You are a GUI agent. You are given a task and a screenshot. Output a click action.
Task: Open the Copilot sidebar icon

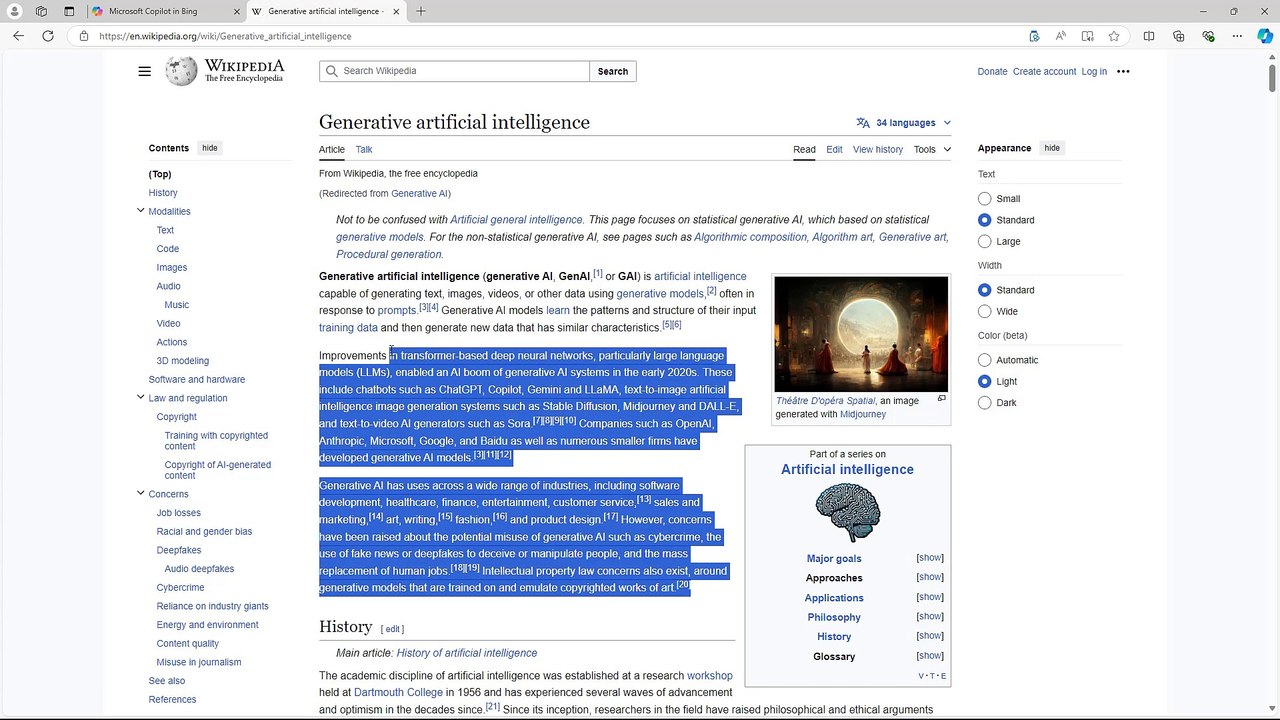1265,36
